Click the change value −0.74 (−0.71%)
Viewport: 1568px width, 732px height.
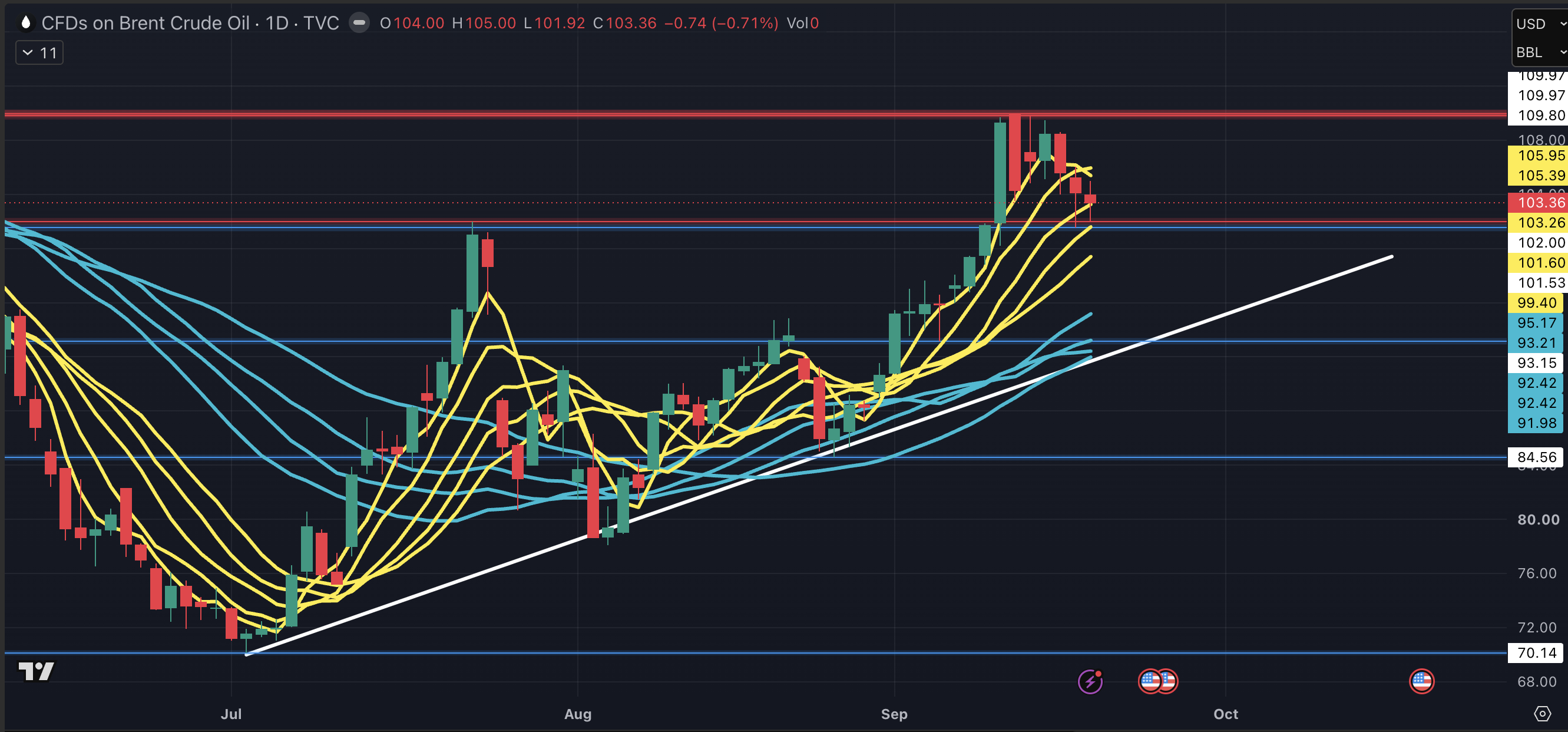(x=722, y=23)
